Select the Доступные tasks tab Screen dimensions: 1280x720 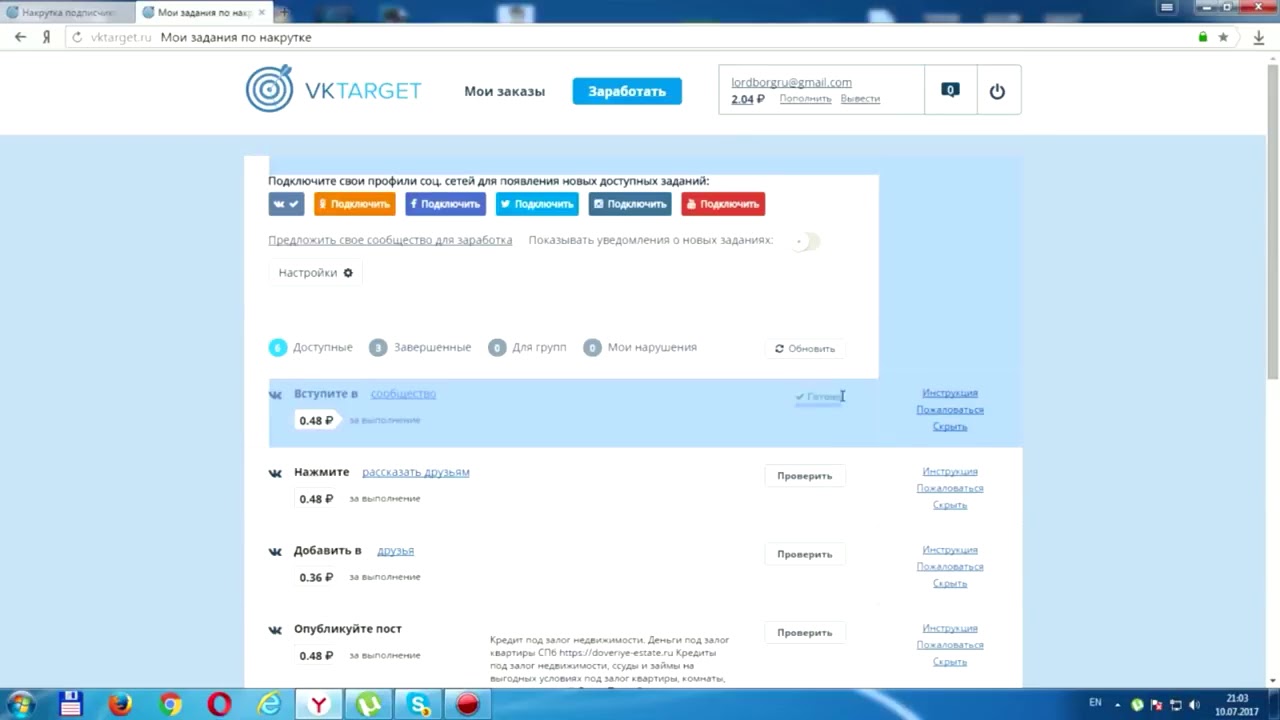310,347
